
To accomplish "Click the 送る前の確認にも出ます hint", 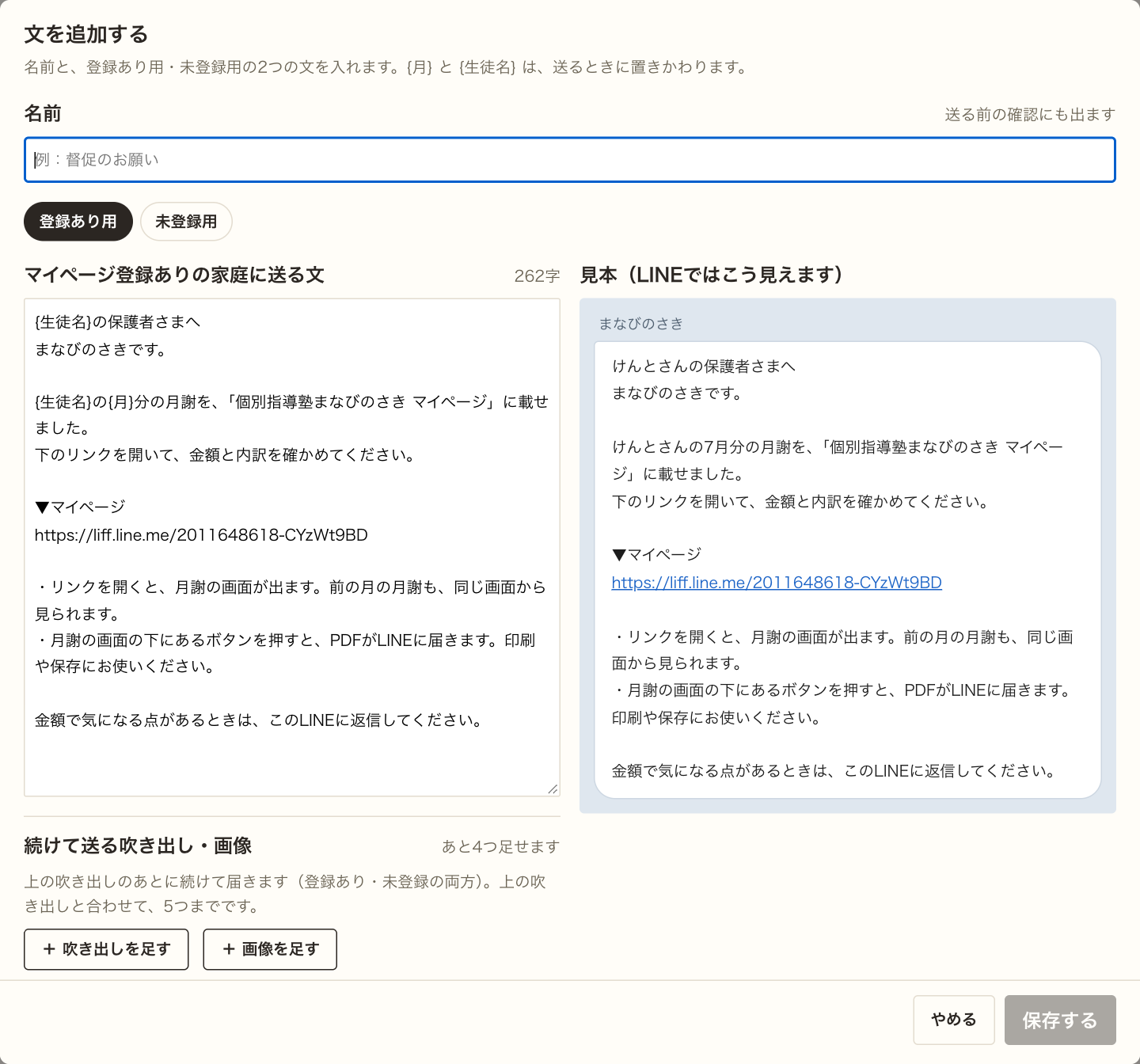I will tap(1030, 115).
